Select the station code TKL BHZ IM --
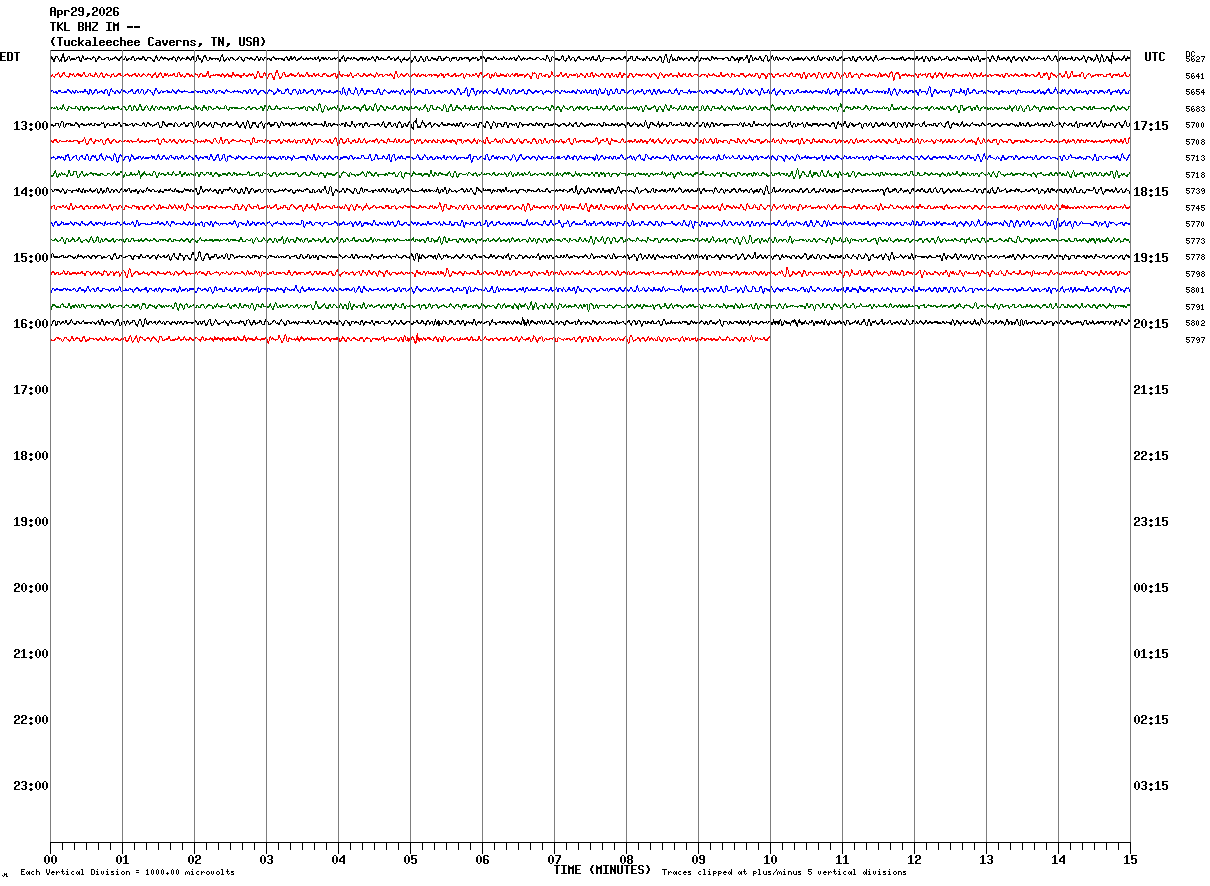The height and width of the screenshot is (886, 1210). [x=95, y=27]
